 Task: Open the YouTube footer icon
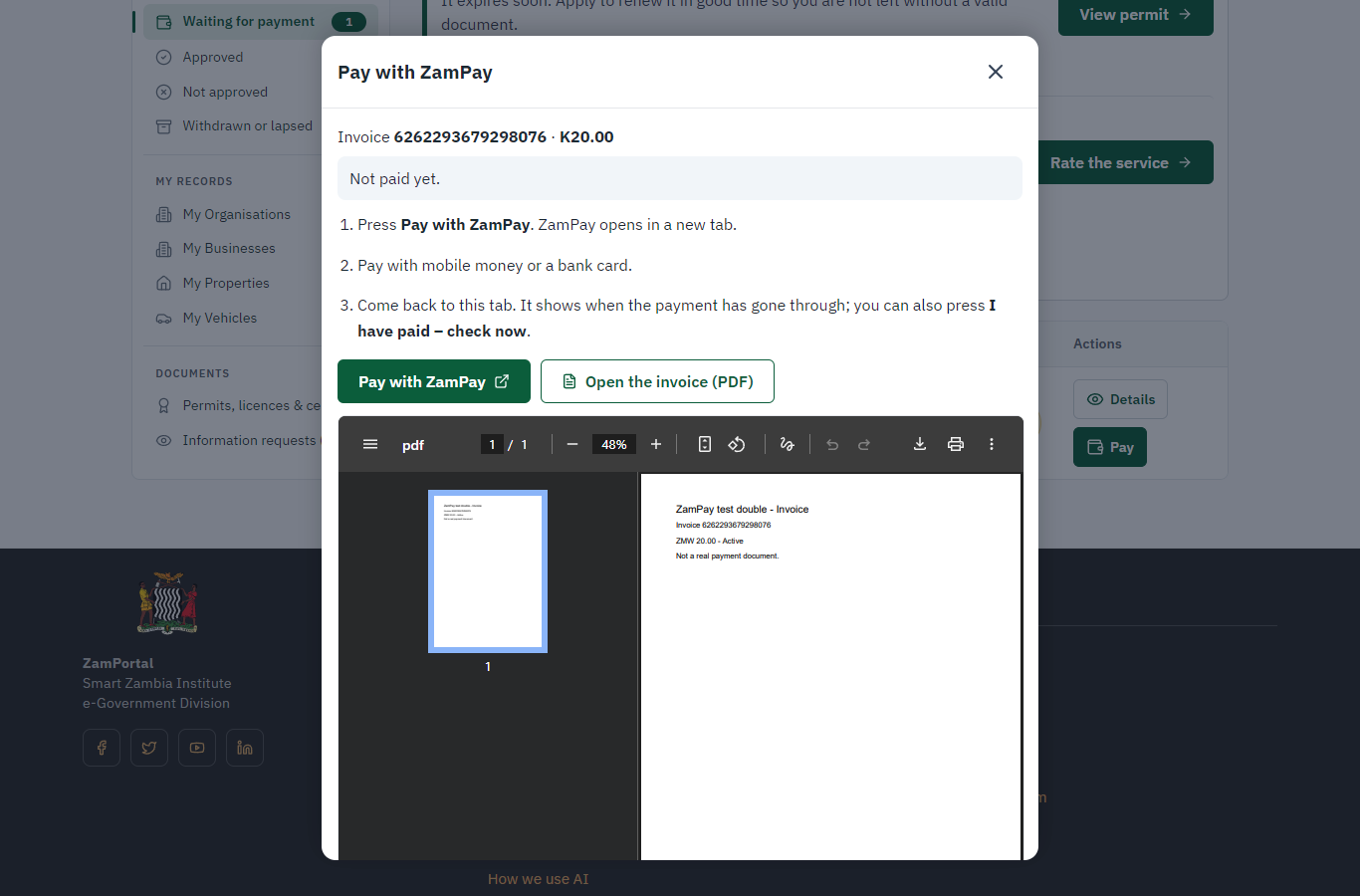point(197,748)
